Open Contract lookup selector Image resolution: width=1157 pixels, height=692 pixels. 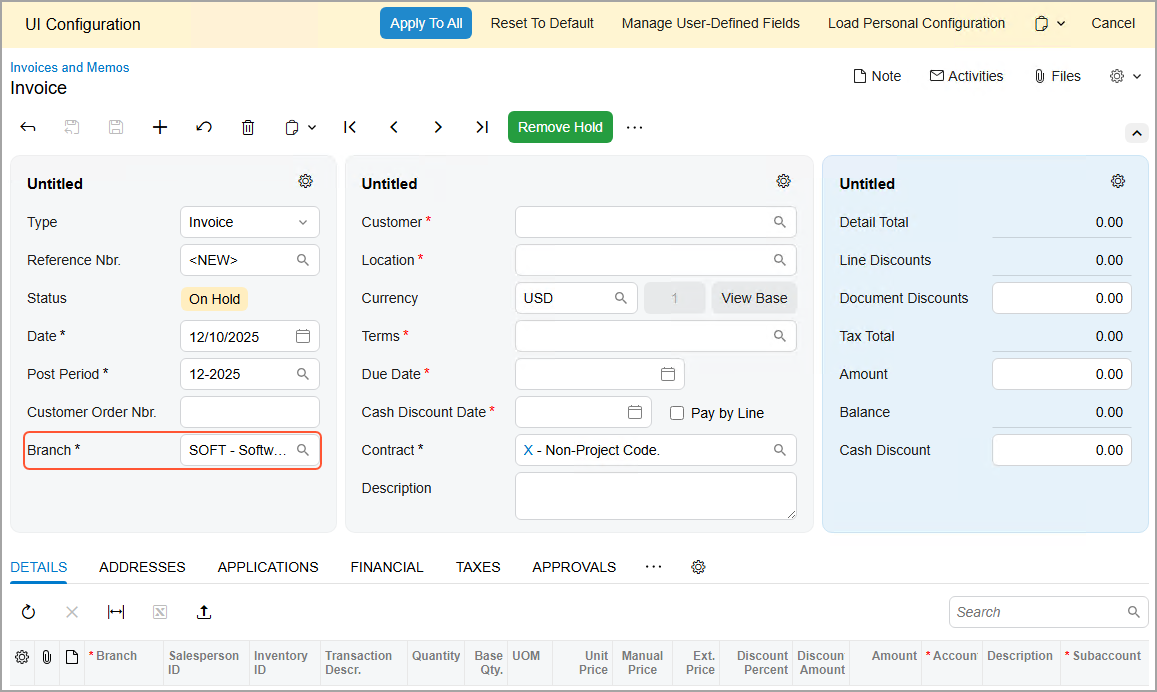tap(779, 450)
